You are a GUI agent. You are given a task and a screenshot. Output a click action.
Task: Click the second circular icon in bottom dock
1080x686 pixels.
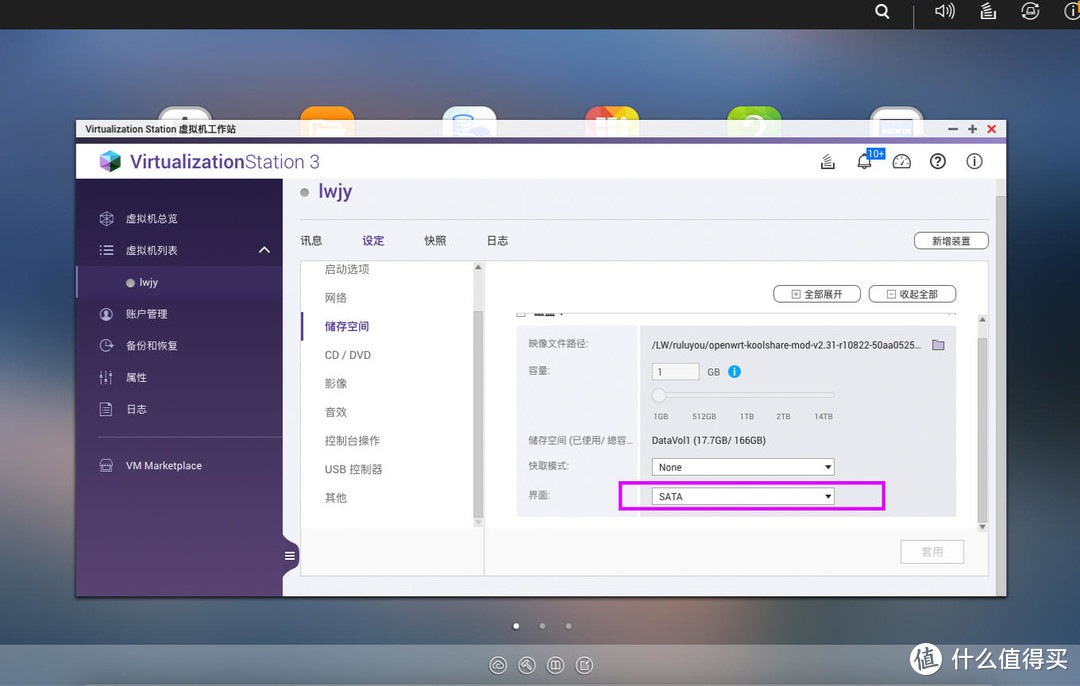(x=526, y=665)
